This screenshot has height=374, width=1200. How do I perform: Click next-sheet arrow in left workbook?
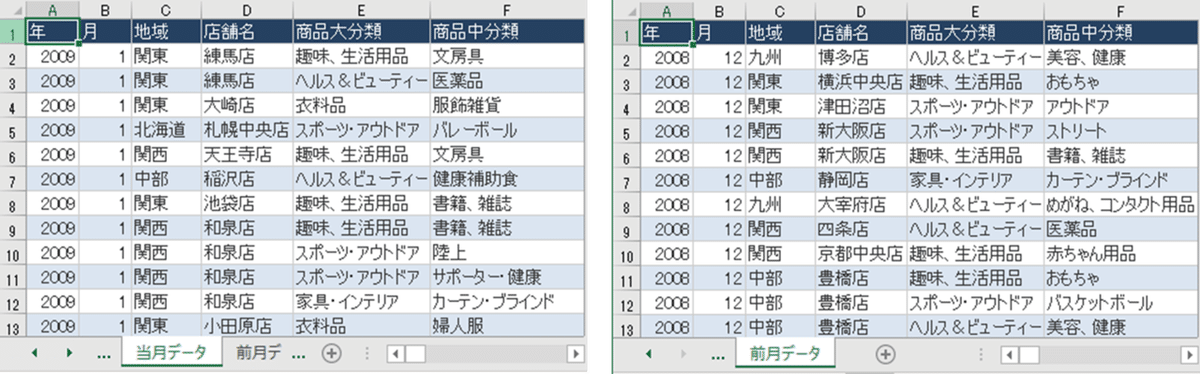(x=69, y=353)
